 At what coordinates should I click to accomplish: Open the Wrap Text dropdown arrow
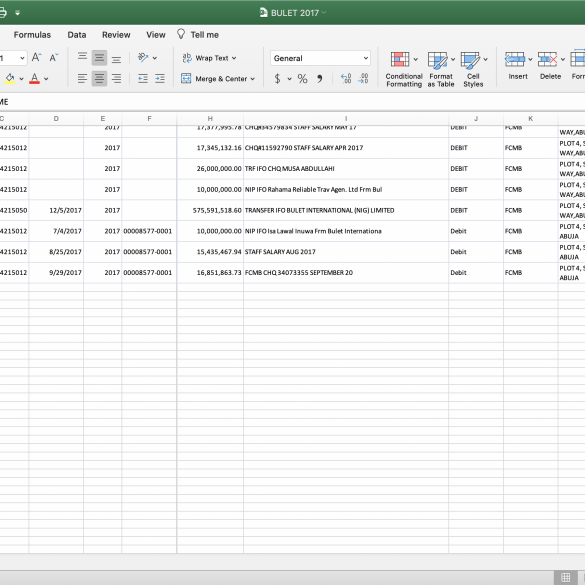234,58
